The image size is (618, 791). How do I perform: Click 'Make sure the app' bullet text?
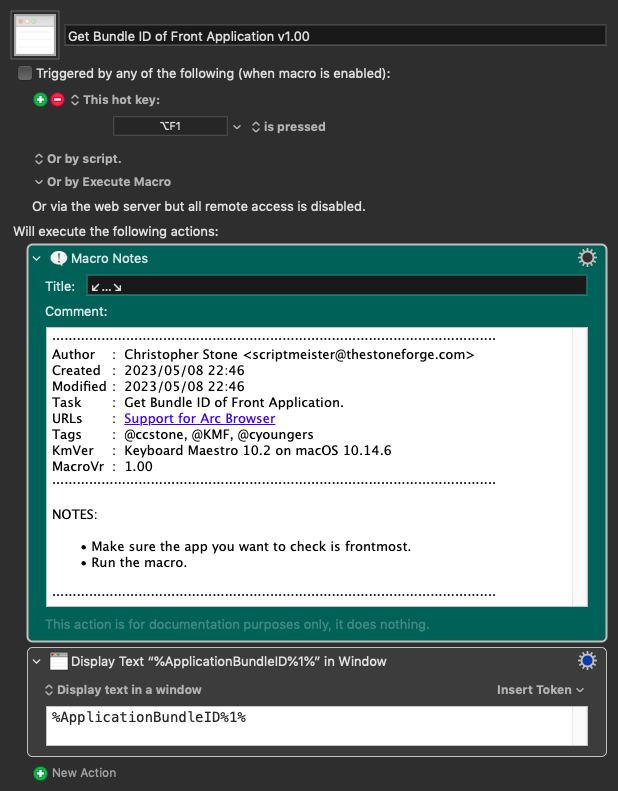pyautogui.click(x=251, y=546)
